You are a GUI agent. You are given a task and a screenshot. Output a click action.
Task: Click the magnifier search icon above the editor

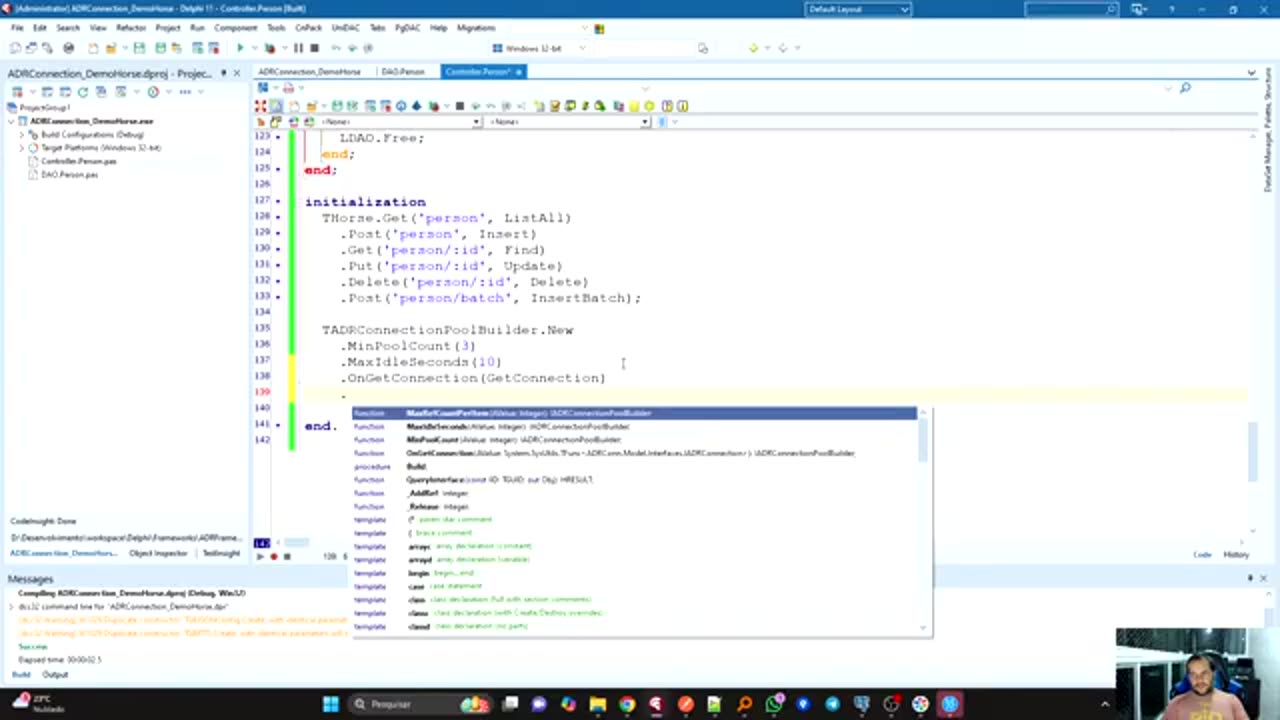(x=1185, y=89)
